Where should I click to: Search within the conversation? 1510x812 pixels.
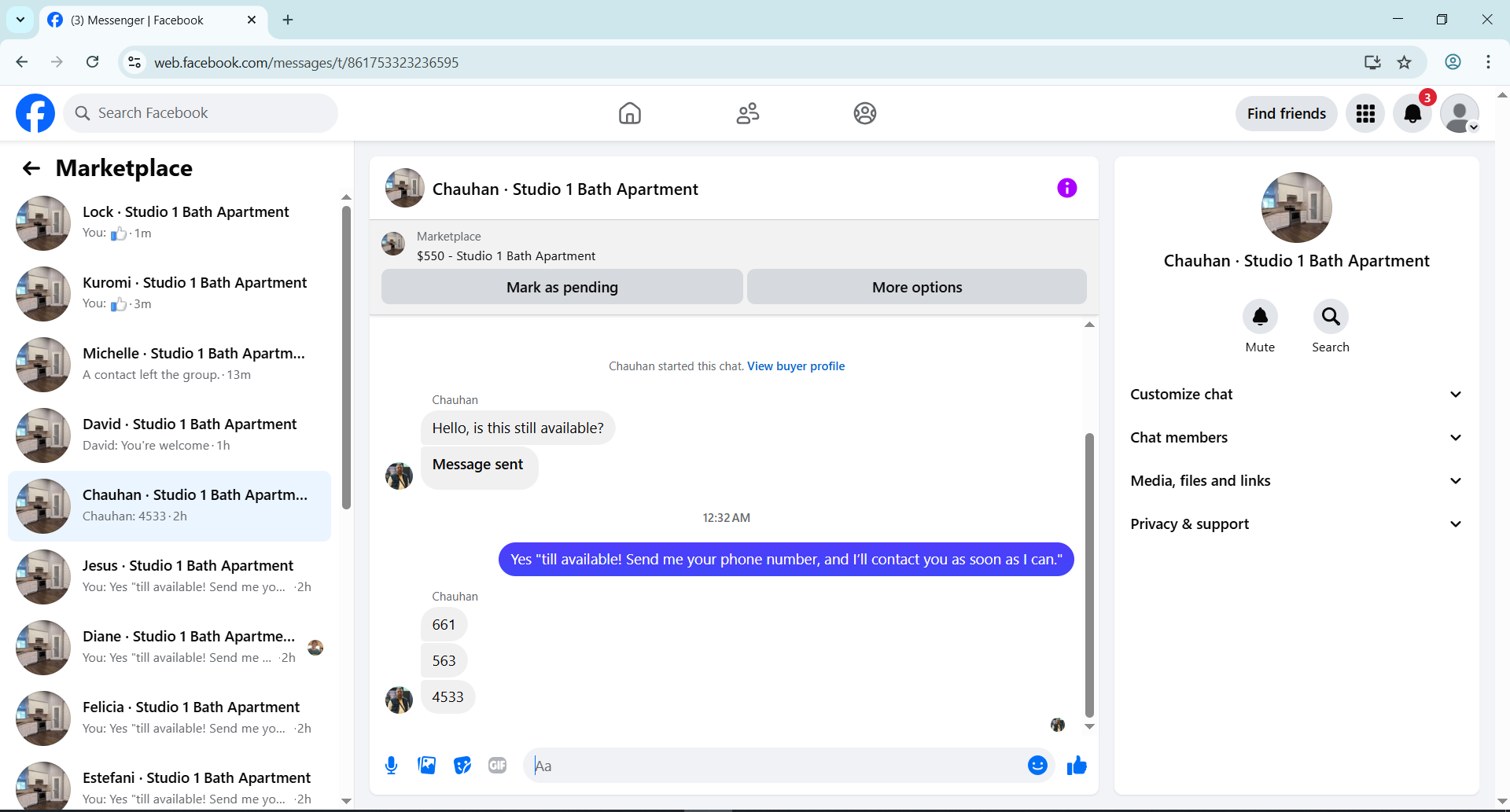point(1331,317)
